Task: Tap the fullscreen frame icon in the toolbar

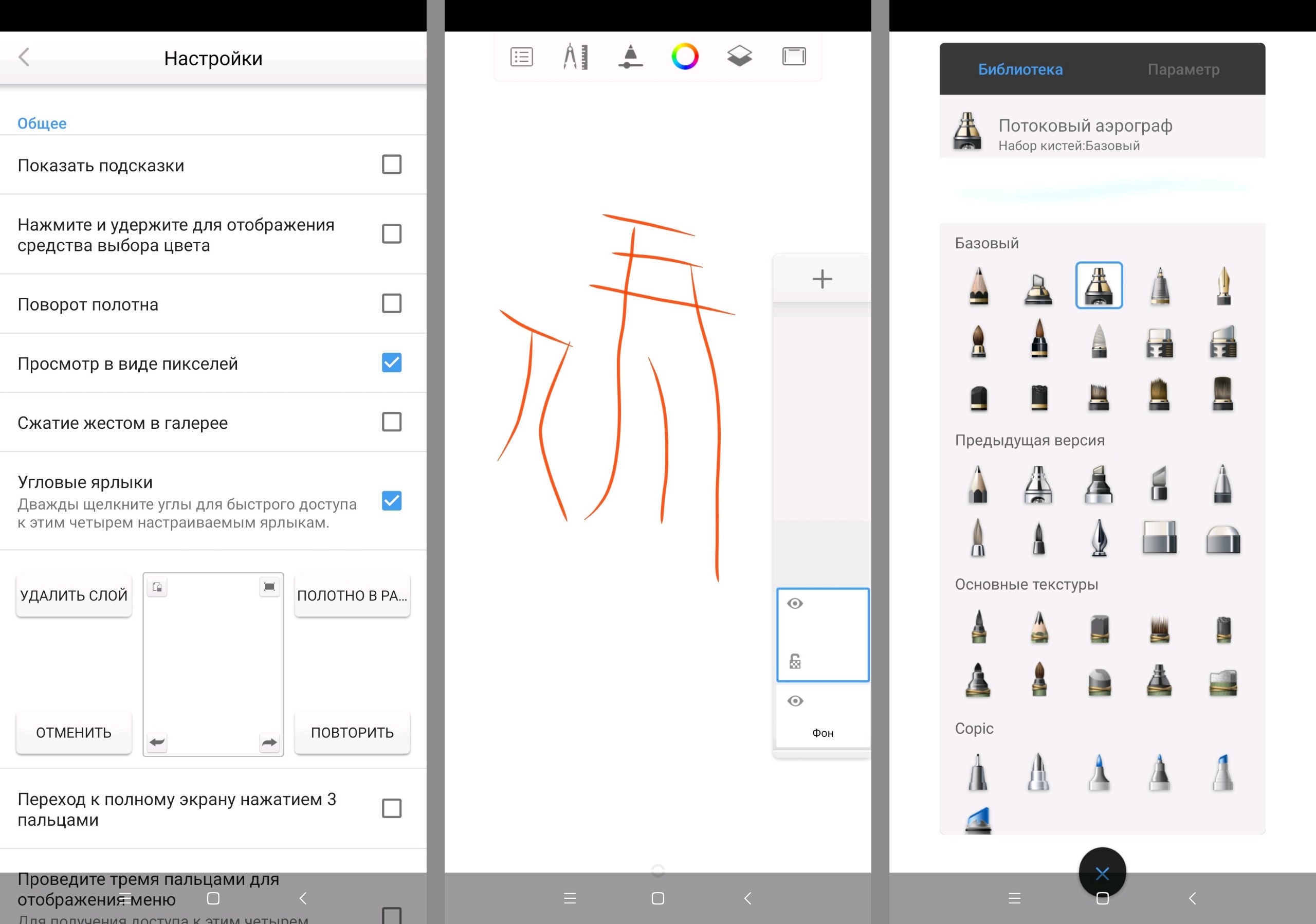Action: tap(794, 57)
